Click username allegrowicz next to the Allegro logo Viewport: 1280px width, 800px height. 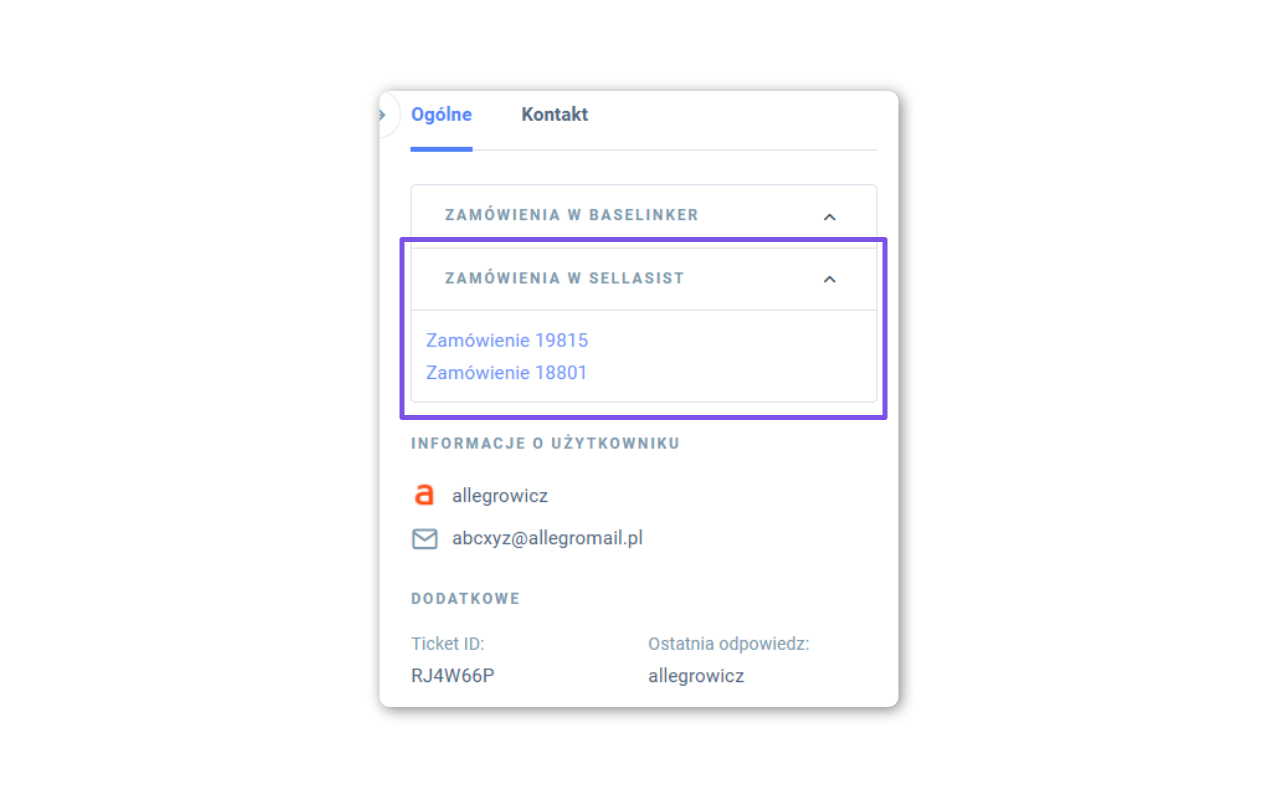coord(500,496)
